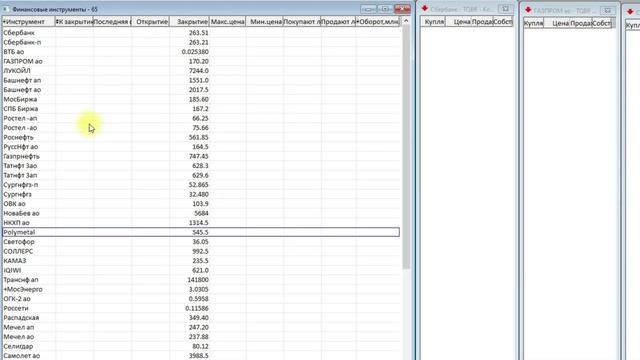This screenshot has width=640, height=360.
Task: Select the Светофор row
Action: [x=201, y=242]
